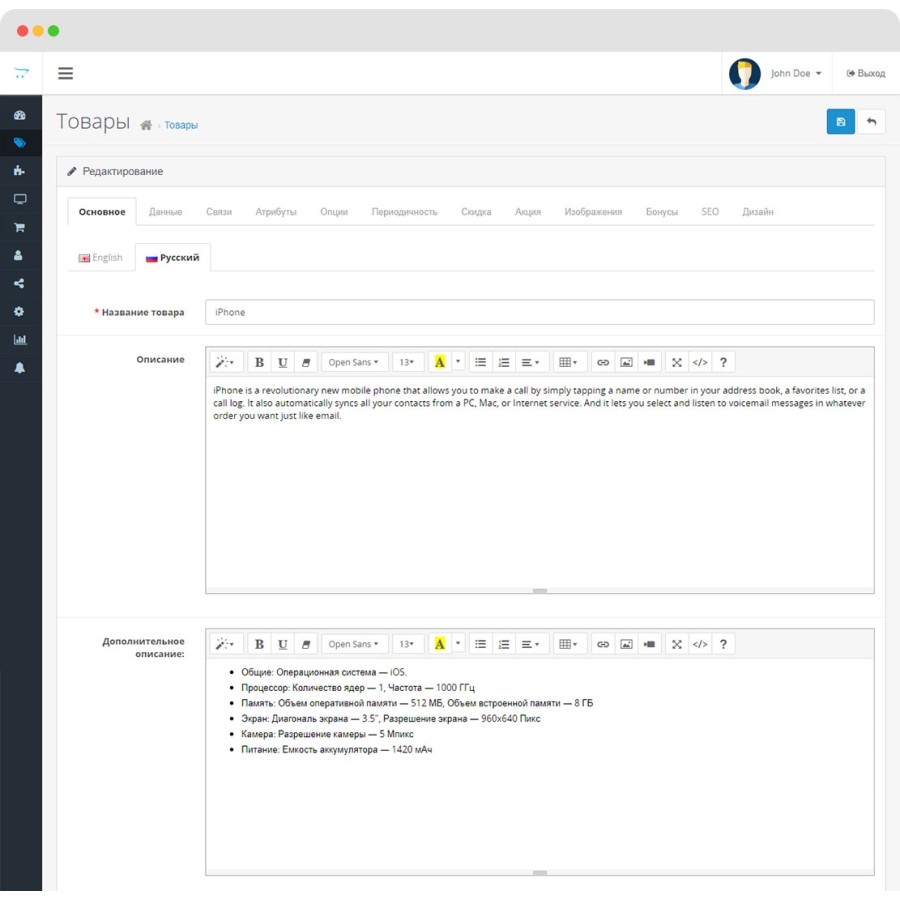Click eraser in Дополнительное описание editor
This screenshot has height=900, width=900.
(306, 644)
